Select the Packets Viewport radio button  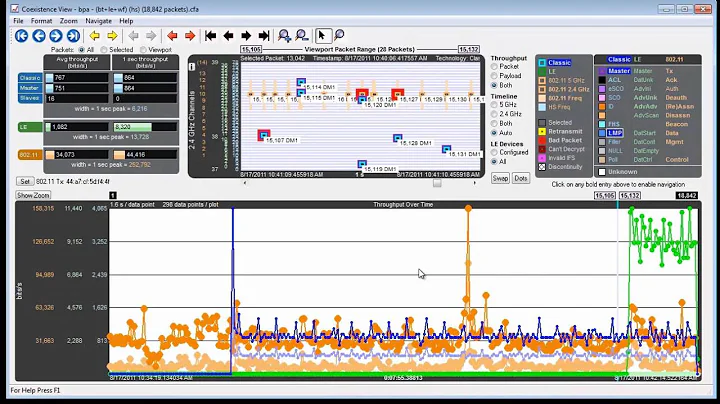pos(143,50)
